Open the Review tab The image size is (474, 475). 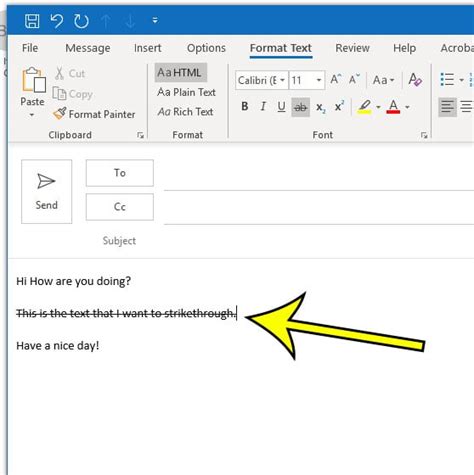[352, 48]
